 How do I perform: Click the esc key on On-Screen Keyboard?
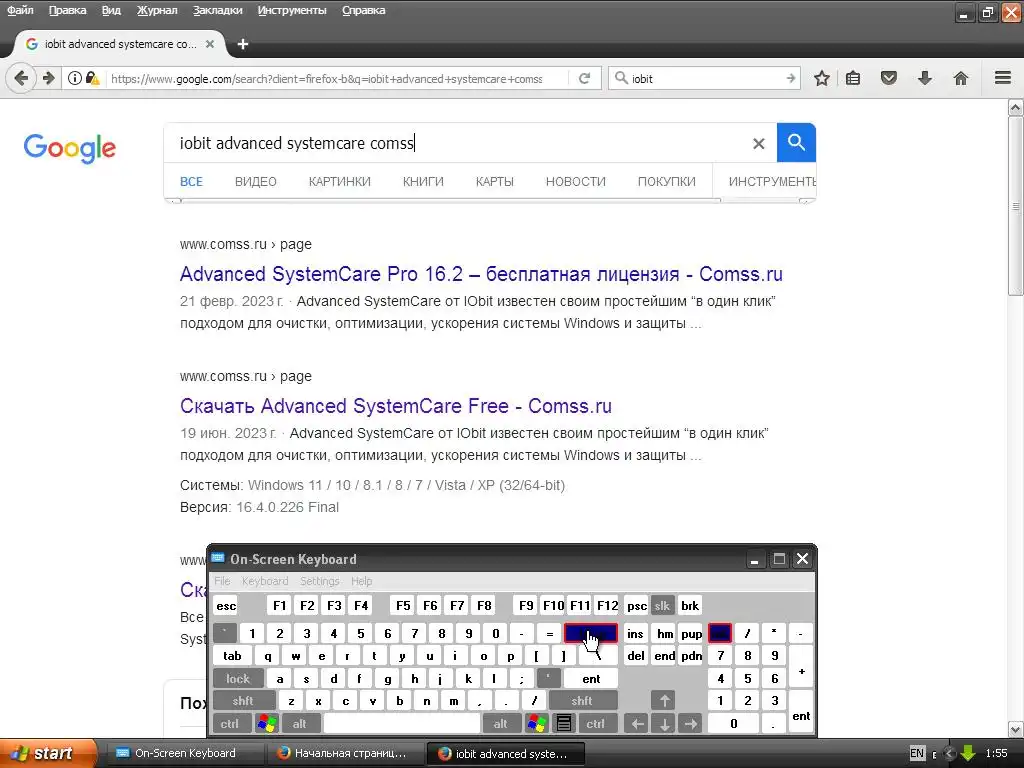pos(226,606)
